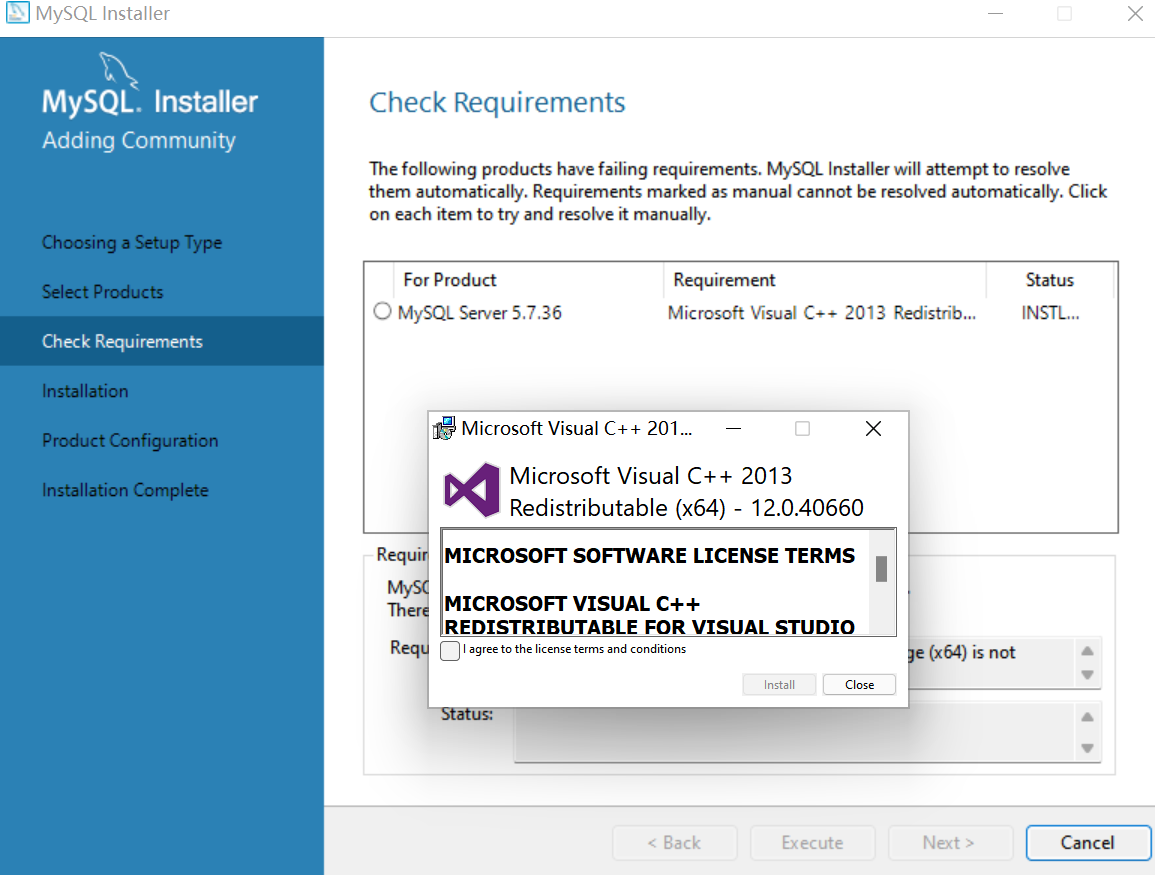Click the Next button
Screen dimensions: 1155x875
click(950, 843)
